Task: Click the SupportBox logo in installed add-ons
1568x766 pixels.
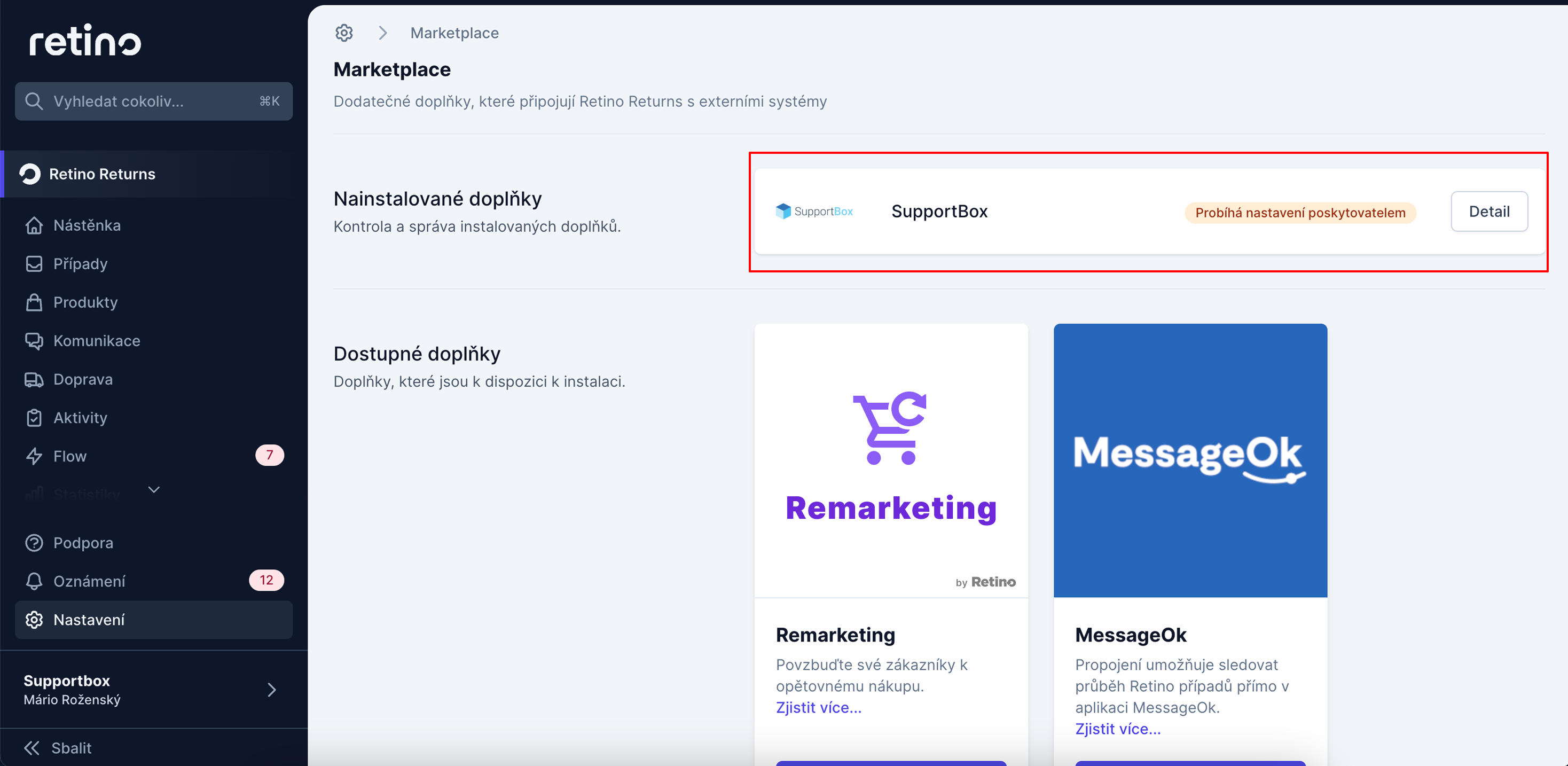Action: click(x=814, y=212)
